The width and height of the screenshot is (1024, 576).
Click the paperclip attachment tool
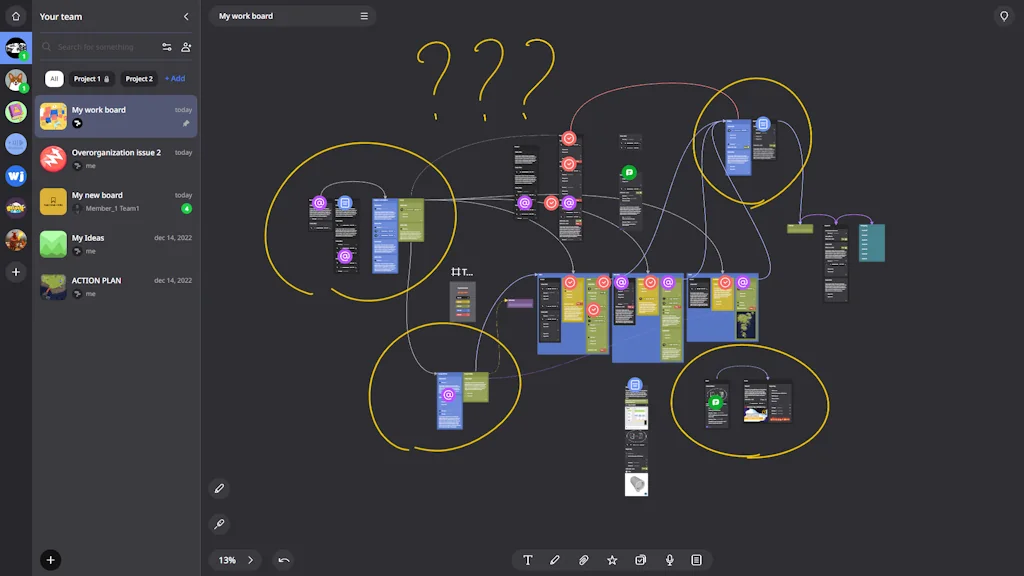coord(583,560)
